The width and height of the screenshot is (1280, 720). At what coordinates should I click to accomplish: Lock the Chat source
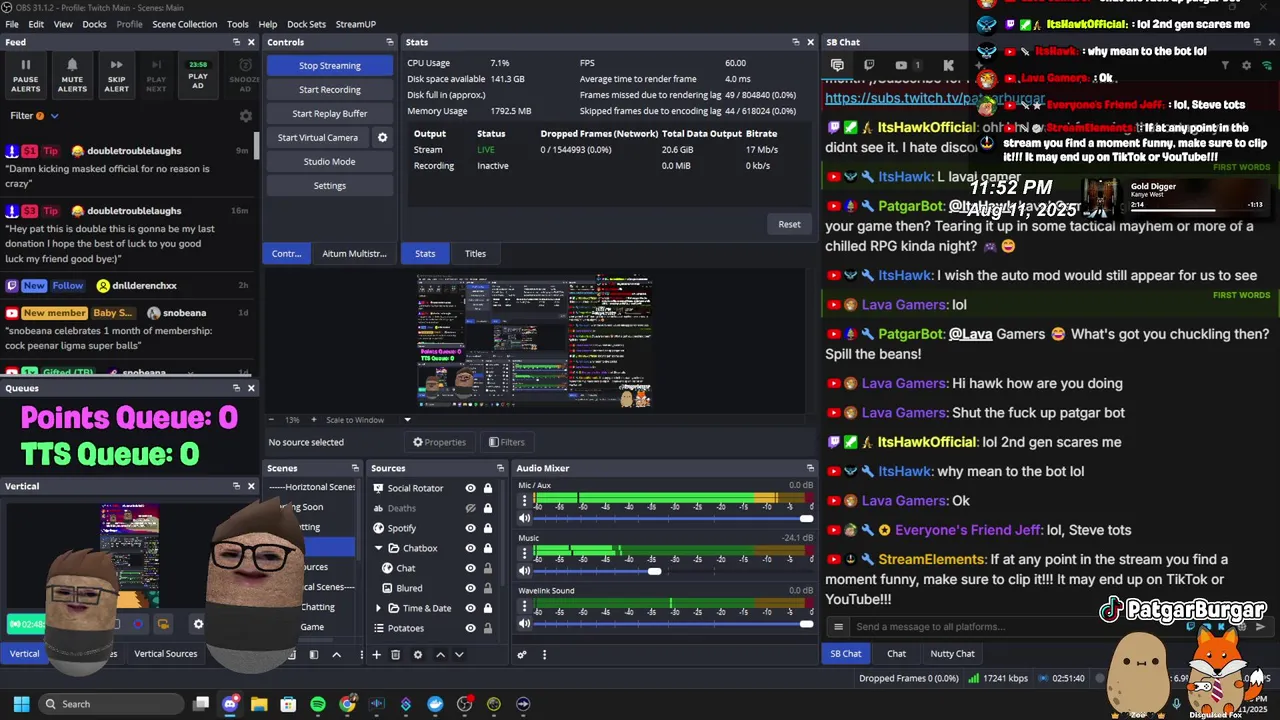488,568
